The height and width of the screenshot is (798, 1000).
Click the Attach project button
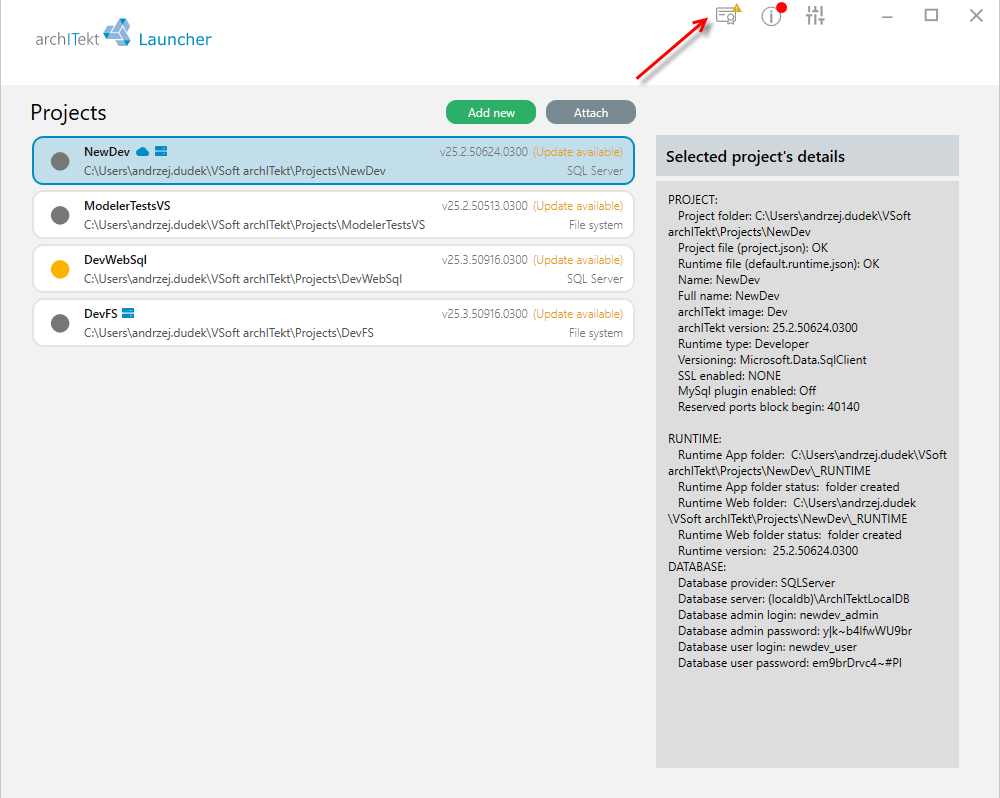tap(591, 112)
